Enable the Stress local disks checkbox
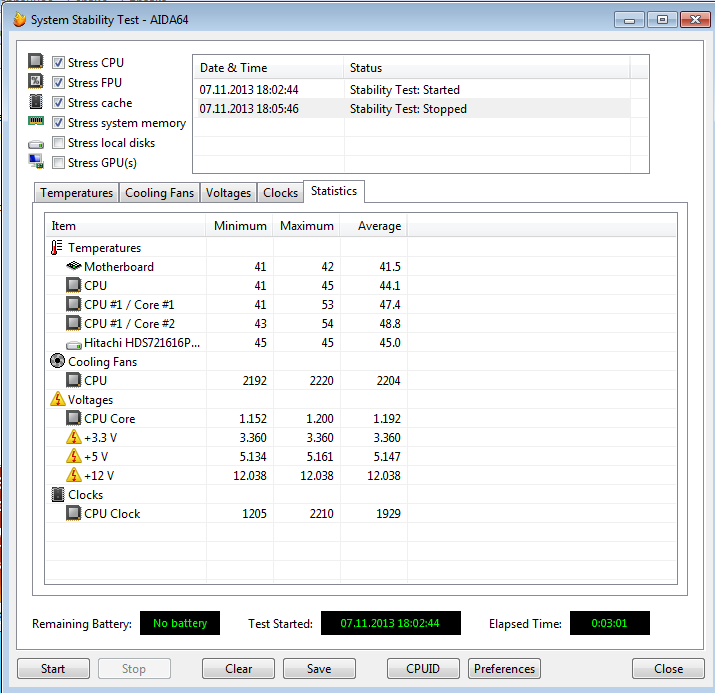Screen dimensions: 715x693 pos(58,143)
